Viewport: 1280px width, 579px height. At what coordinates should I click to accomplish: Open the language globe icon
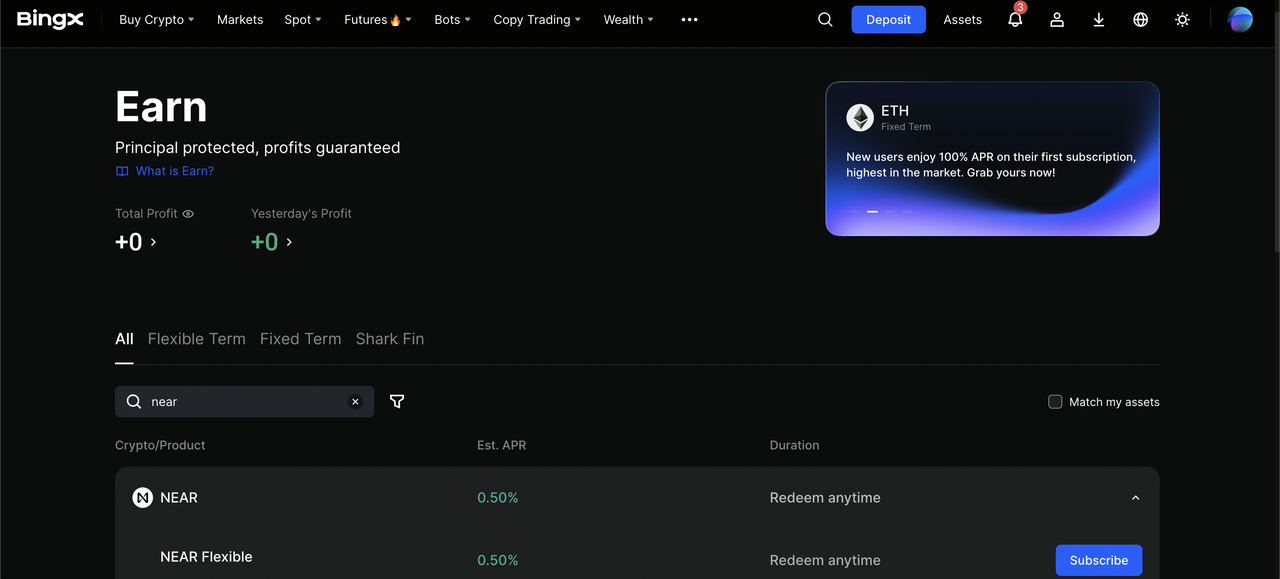pyautogui.click(x=1140, y=20)
